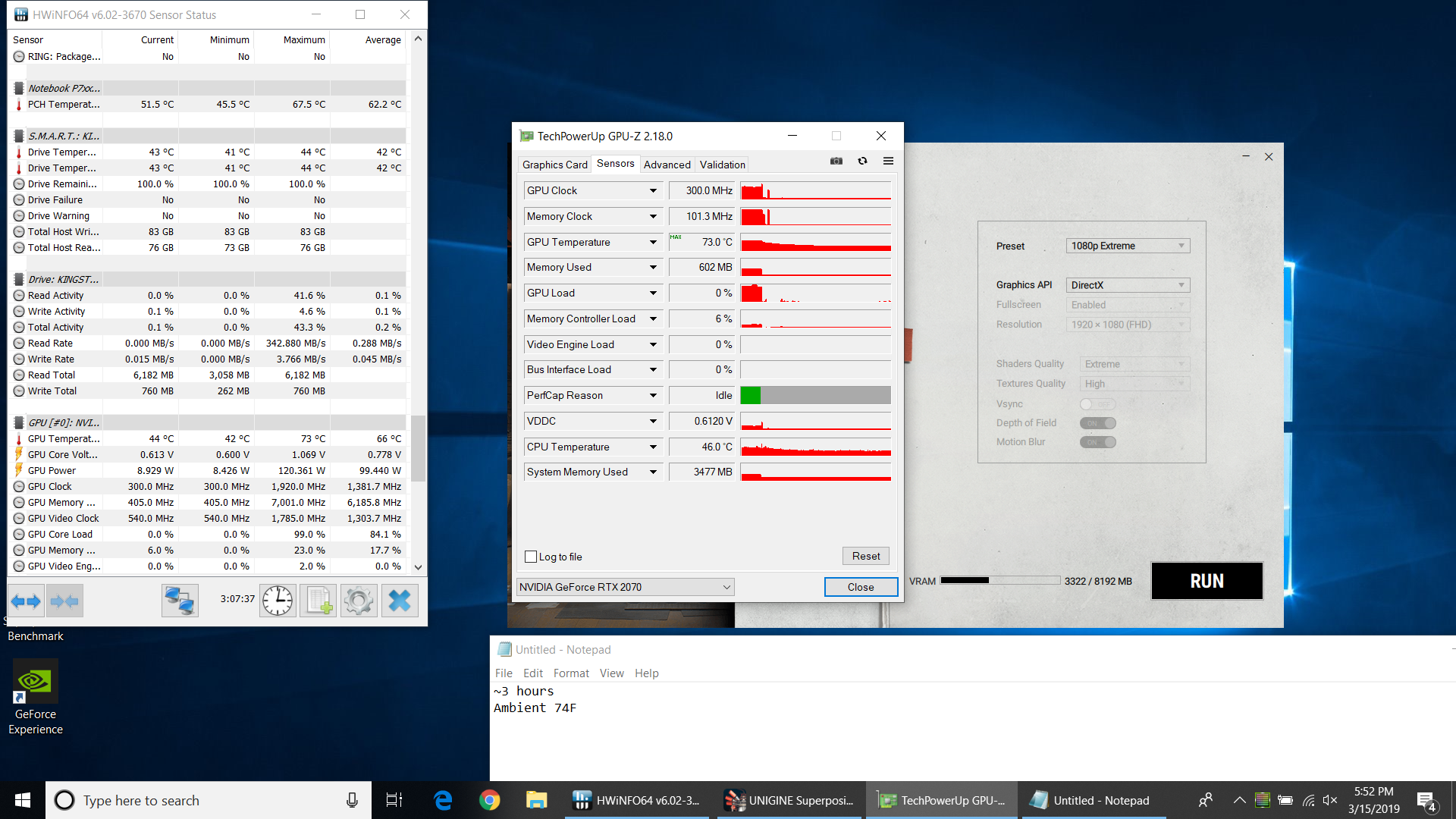Image resolution: width=1456 pixels, height=819 pixels.
Task: Open Notepad View menu
Action: pyautogui.click(x=611, y=673)
